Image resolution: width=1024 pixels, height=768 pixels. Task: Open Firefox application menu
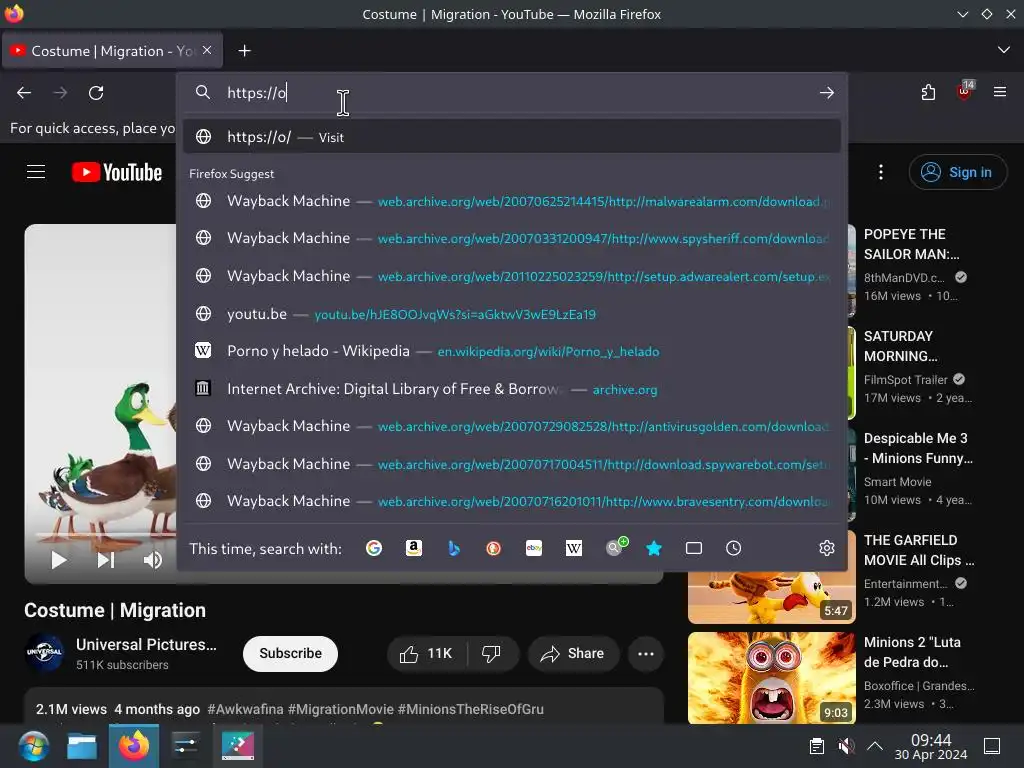1000,92
